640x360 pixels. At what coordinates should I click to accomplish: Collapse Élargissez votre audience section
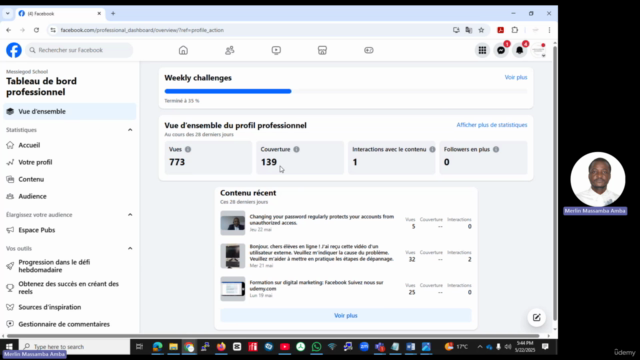tap(130, 215)
